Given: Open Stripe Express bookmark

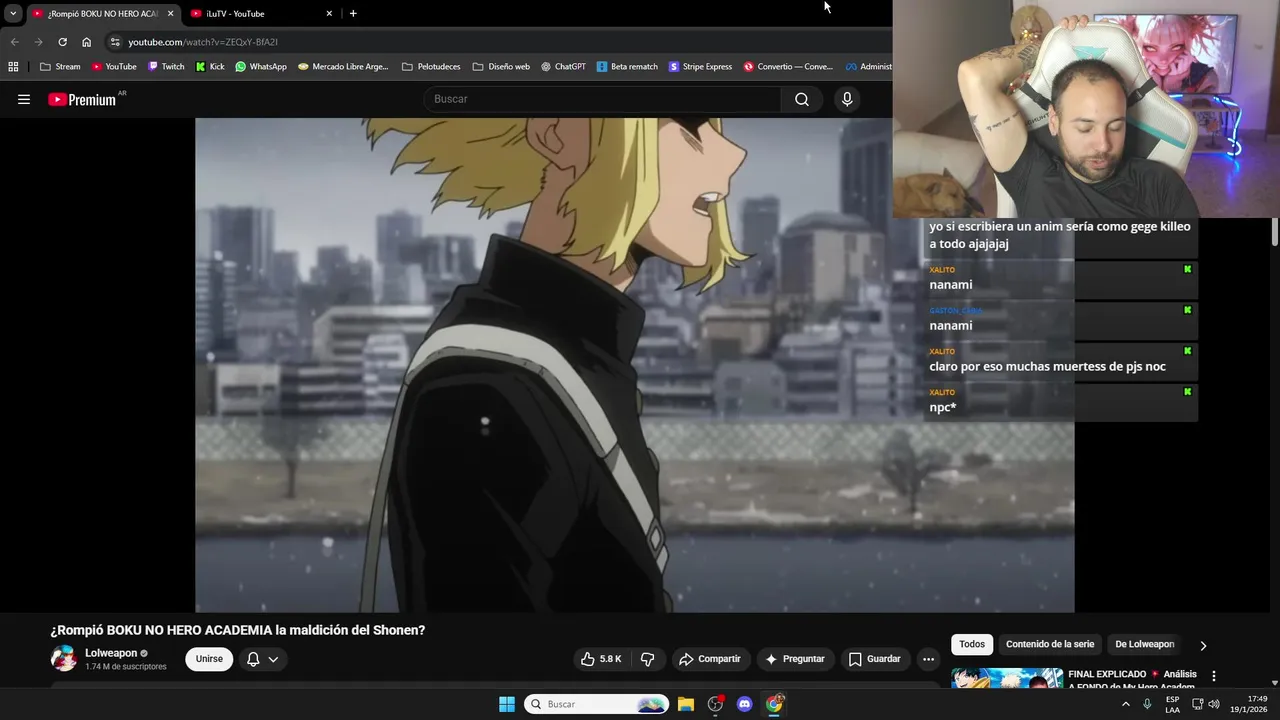Looking at the screenshot, I should click(x=700, y=67).
